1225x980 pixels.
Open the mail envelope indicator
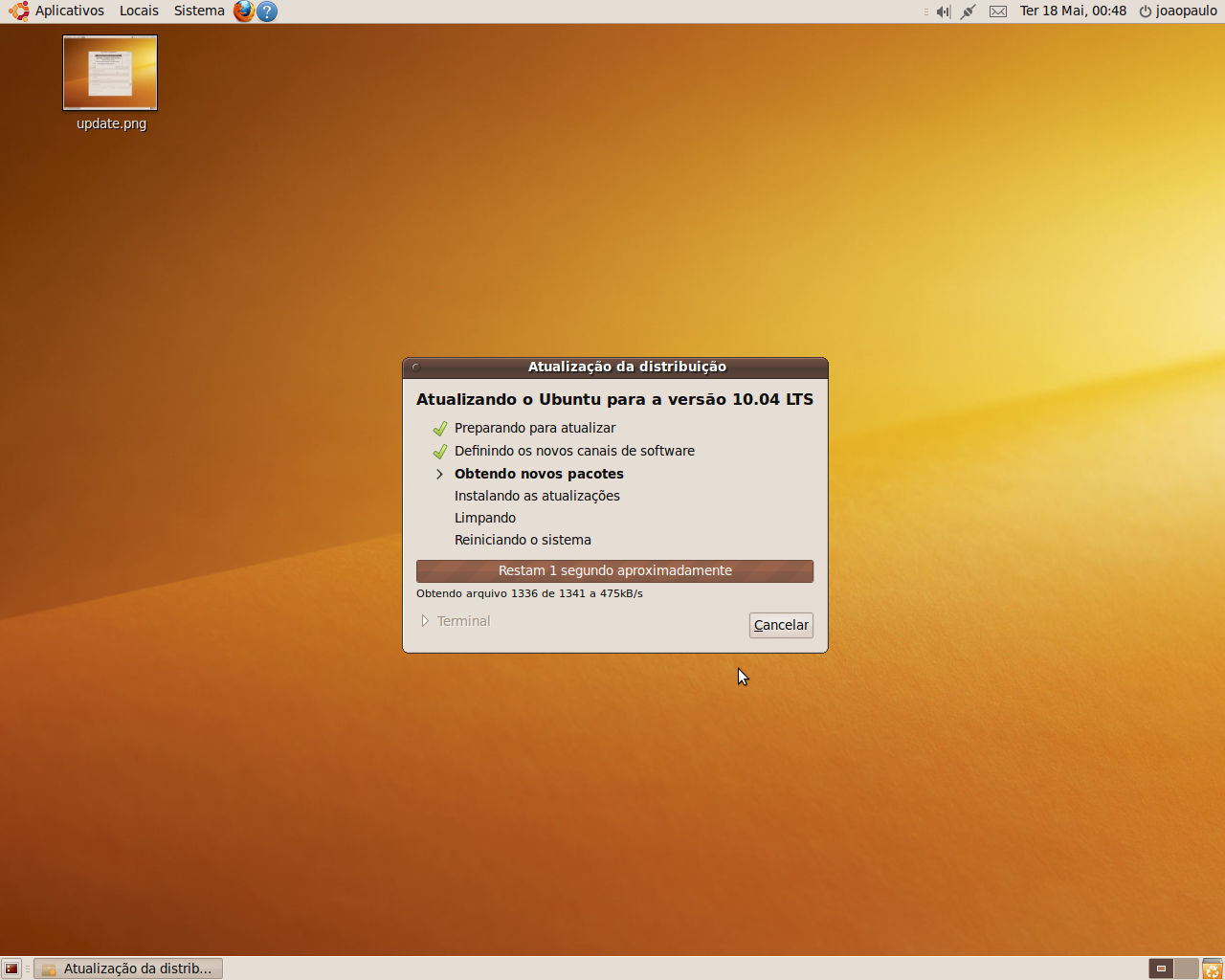998,11
